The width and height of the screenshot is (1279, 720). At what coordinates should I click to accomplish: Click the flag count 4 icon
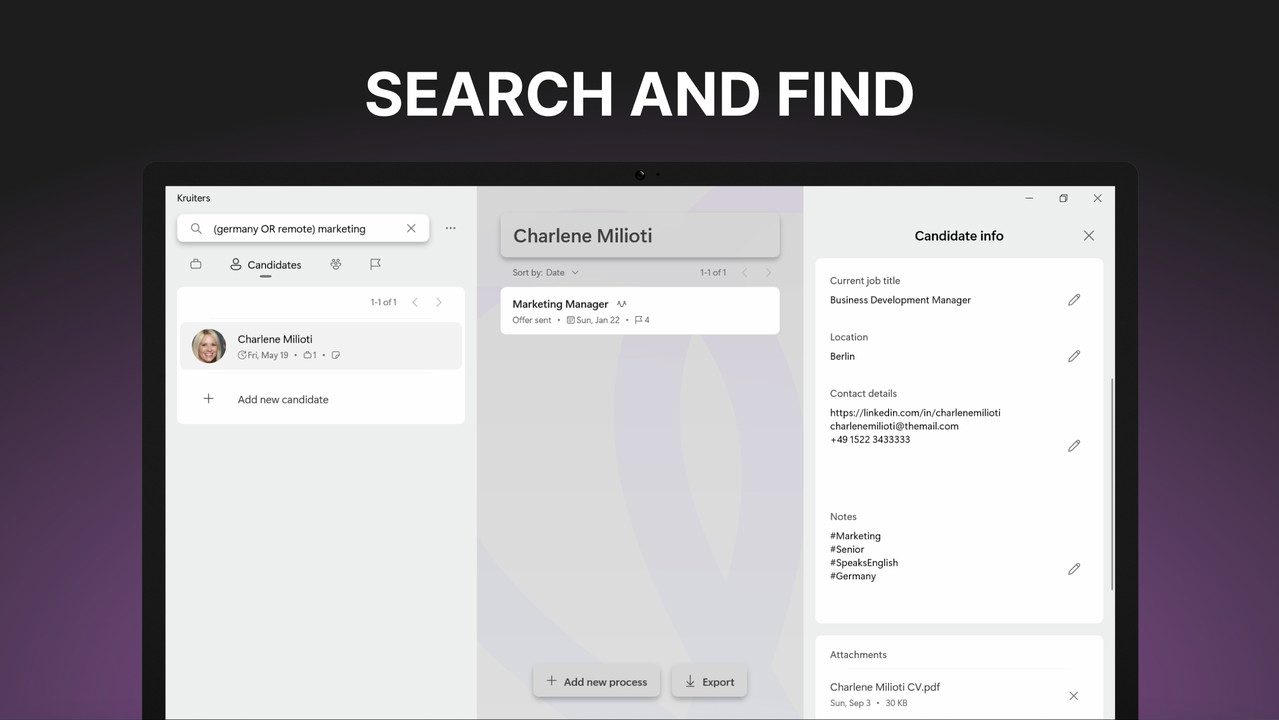642,320
